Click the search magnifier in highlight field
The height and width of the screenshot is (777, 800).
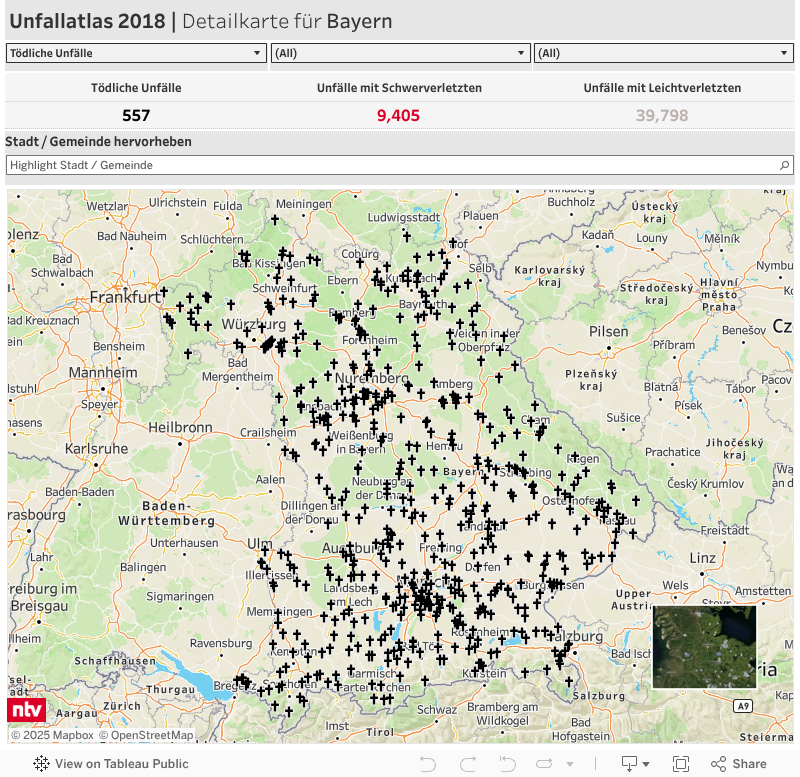pos(785,165)
